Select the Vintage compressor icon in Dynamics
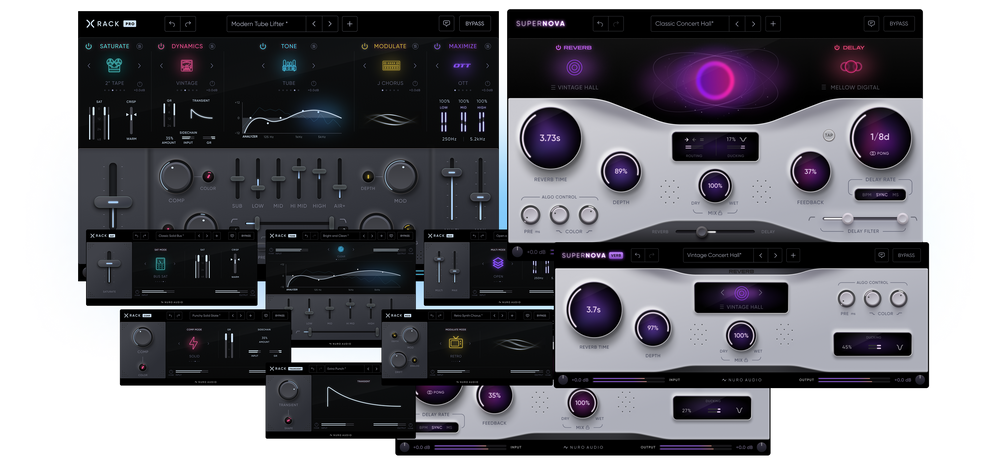The width and height of the screenshot is (1000, 466). [x=187, y=66]
